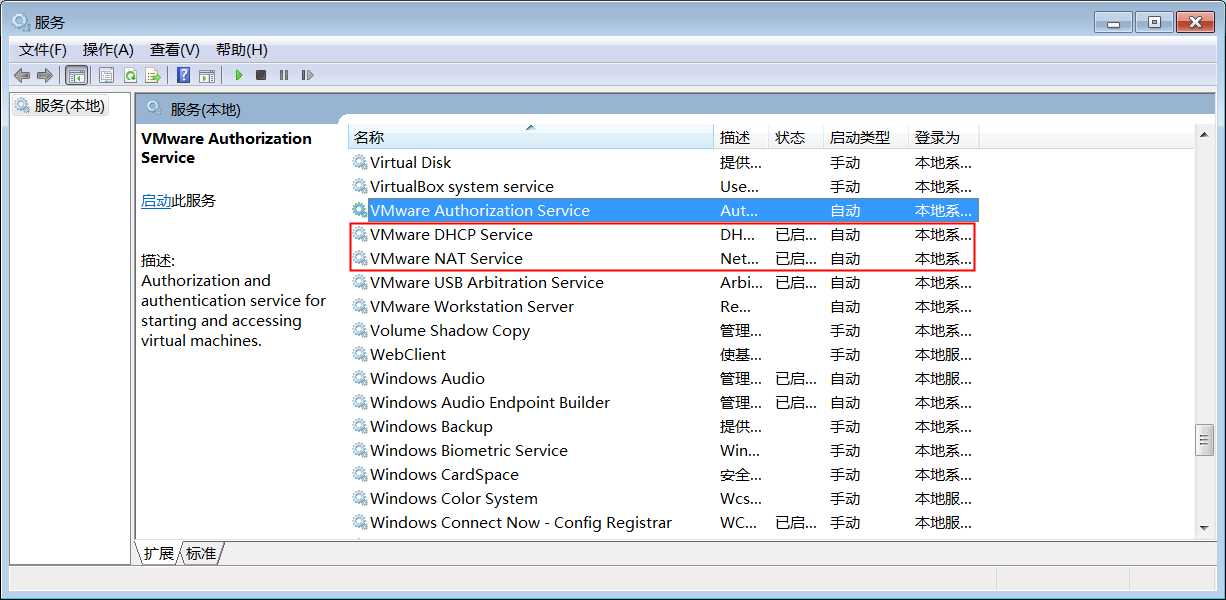1226x600 pixels.
Task: Click the services icon in the window title bar
Action: point(21,21)
